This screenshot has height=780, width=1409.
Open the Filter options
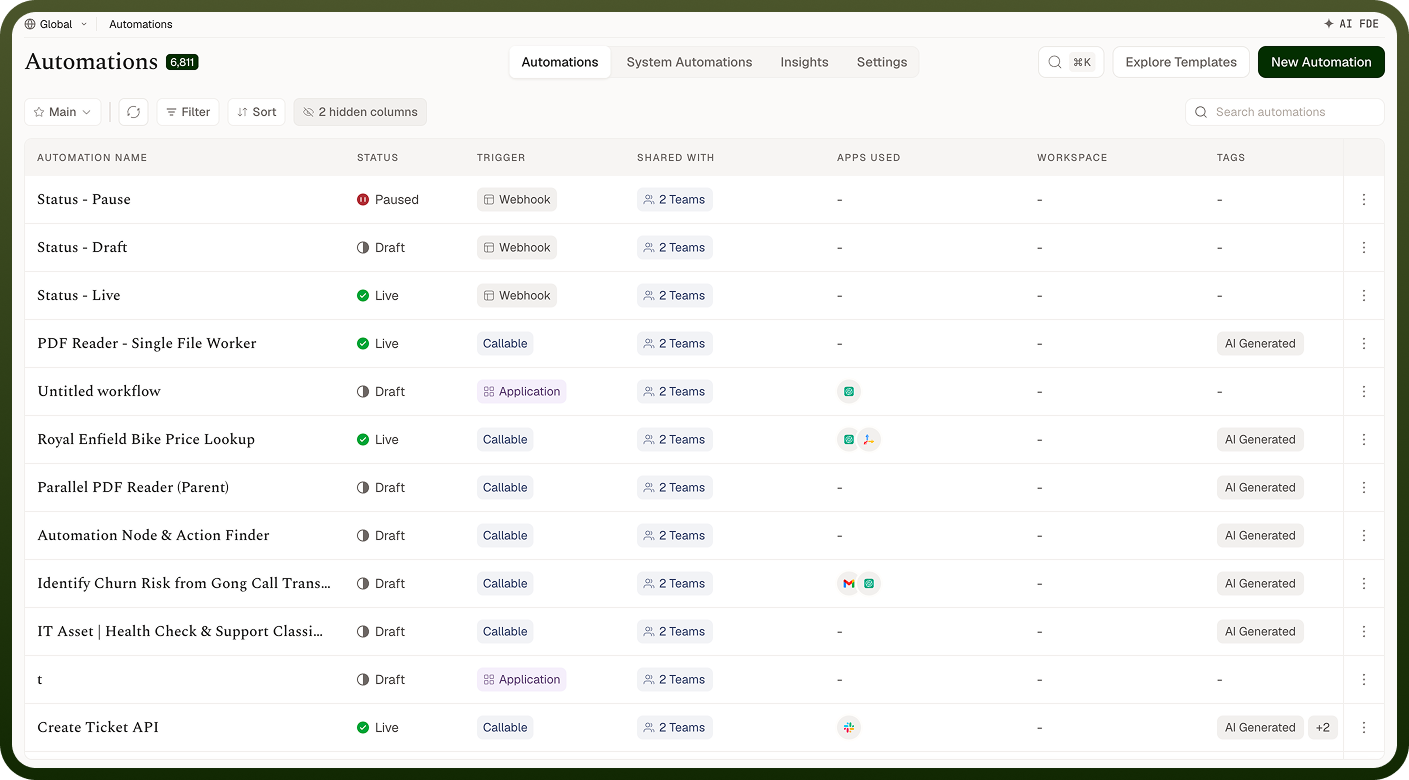(188, 112)
